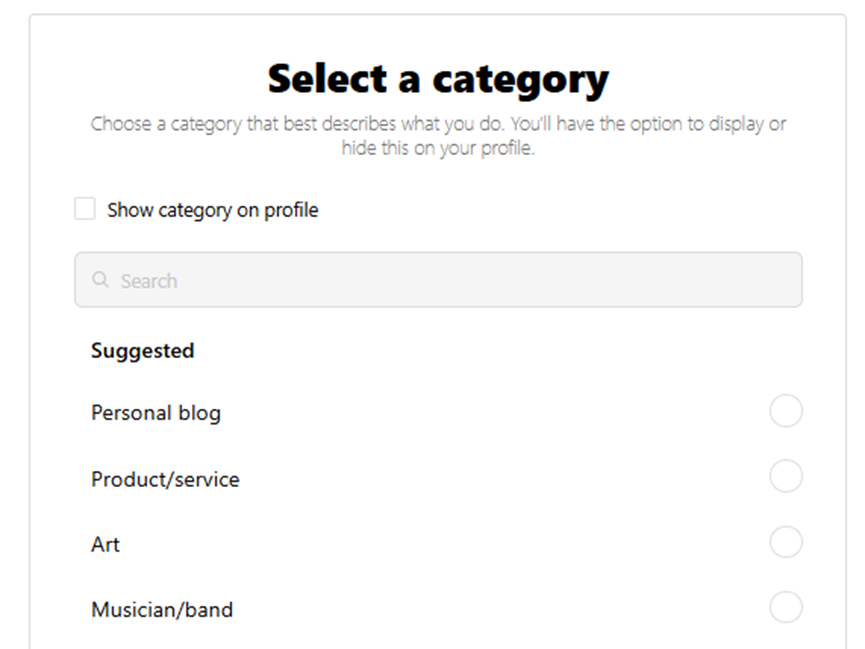Click the Search placeholder text
Viewport: 865px width, 649px height.
coord(148,280)
